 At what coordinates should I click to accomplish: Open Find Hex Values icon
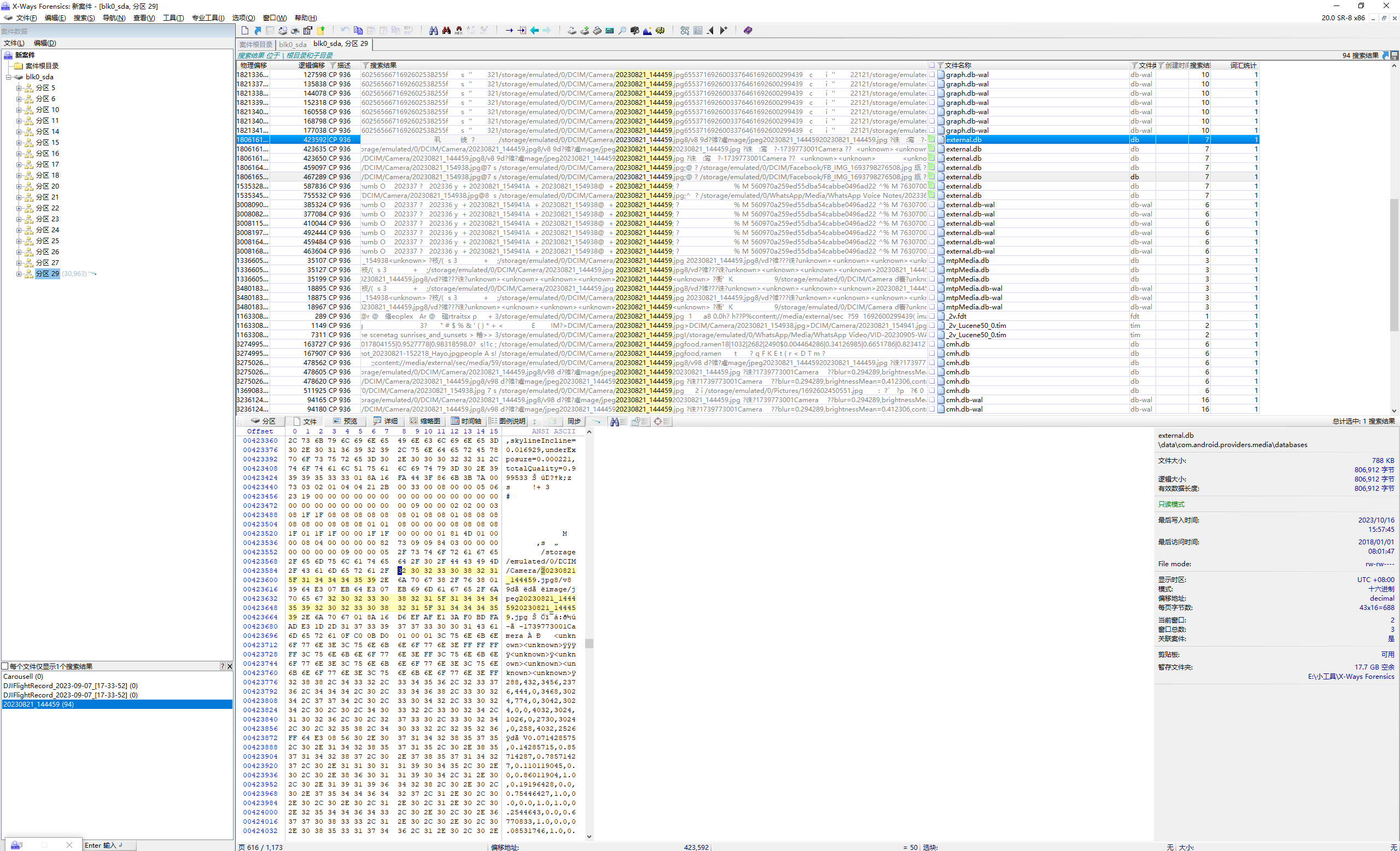(x=458, y=31)
